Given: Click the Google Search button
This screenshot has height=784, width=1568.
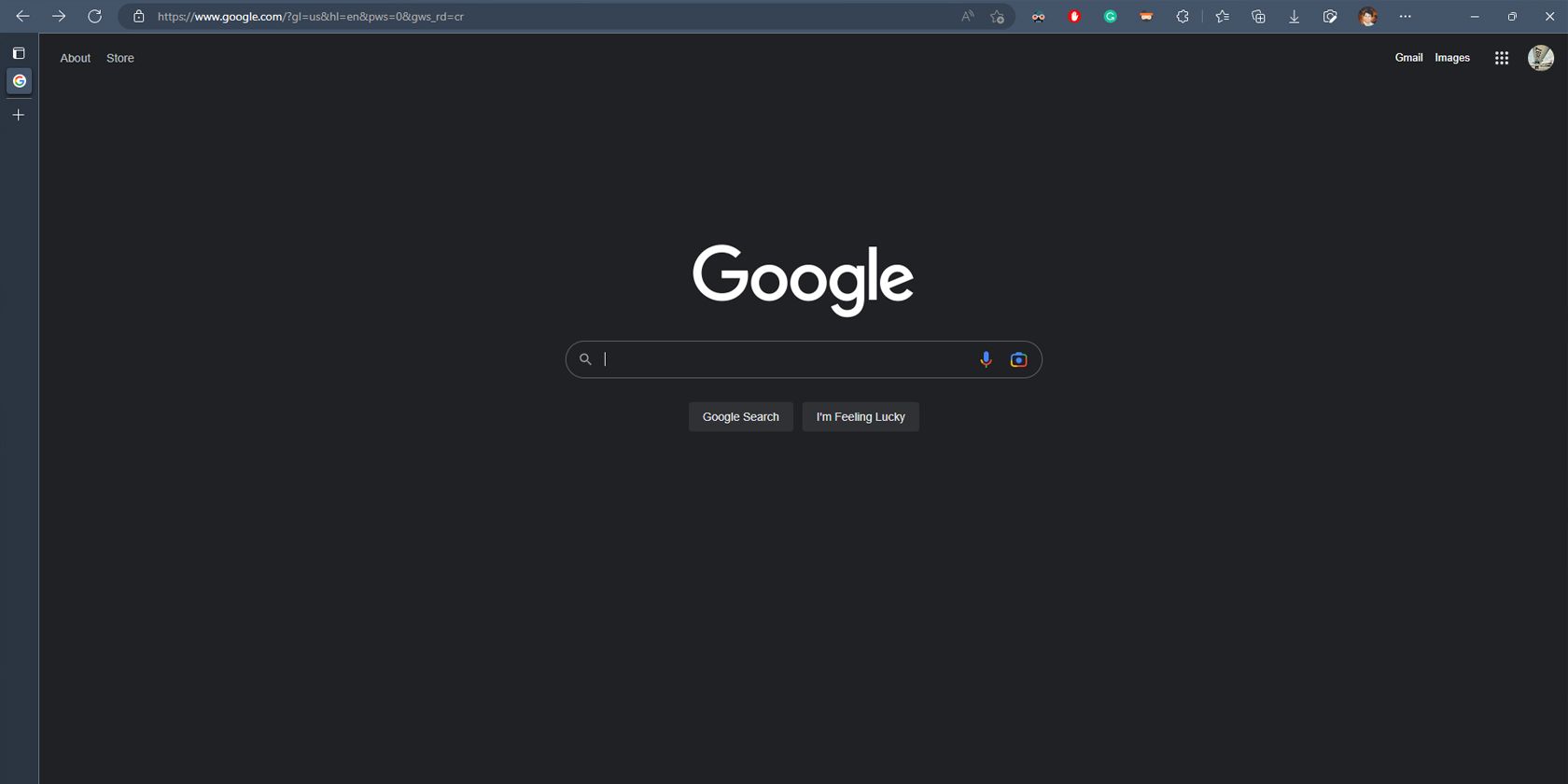Looking at the screenshot, I should point(741,417).
